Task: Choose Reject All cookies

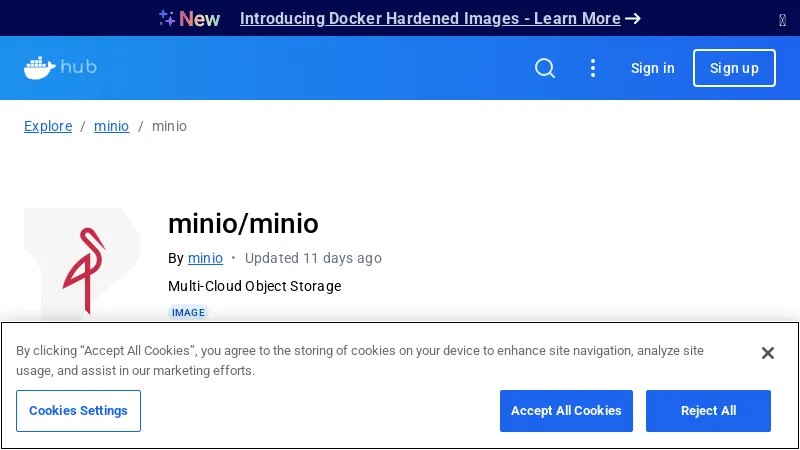Action: pyautogui.click(x=708, y=411)
